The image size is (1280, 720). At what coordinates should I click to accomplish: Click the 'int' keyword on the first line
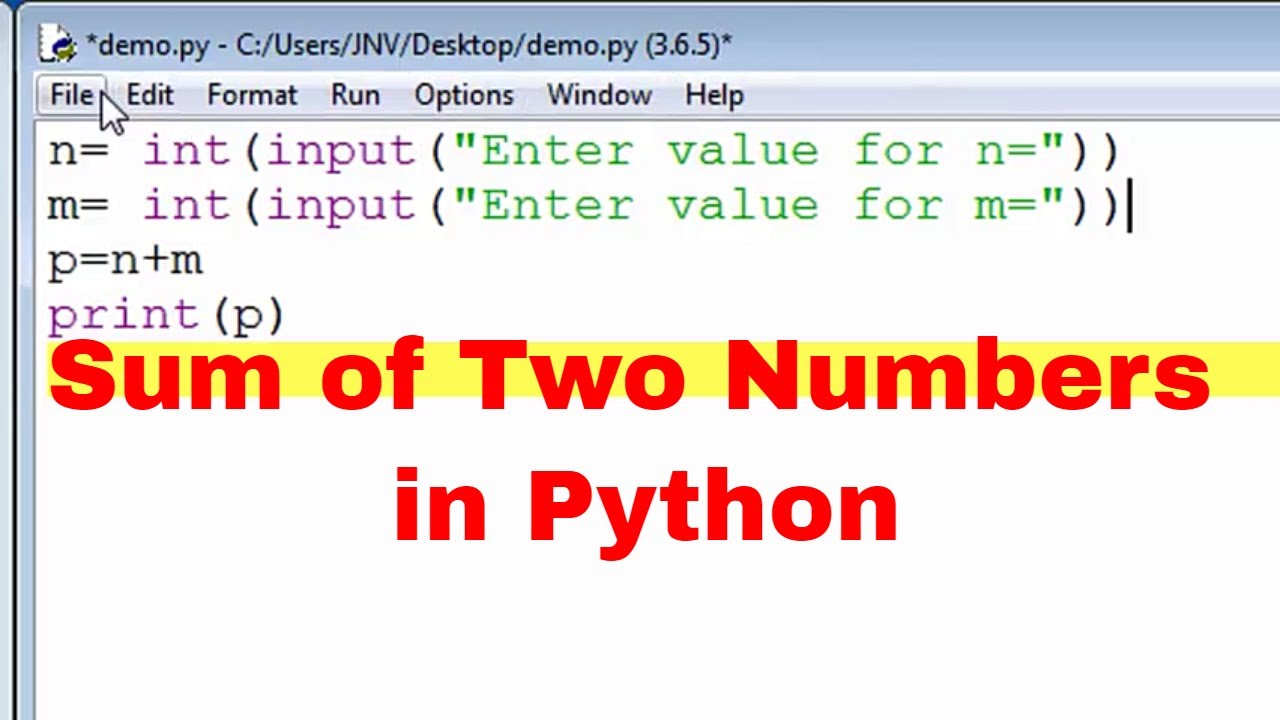(186, 151)
